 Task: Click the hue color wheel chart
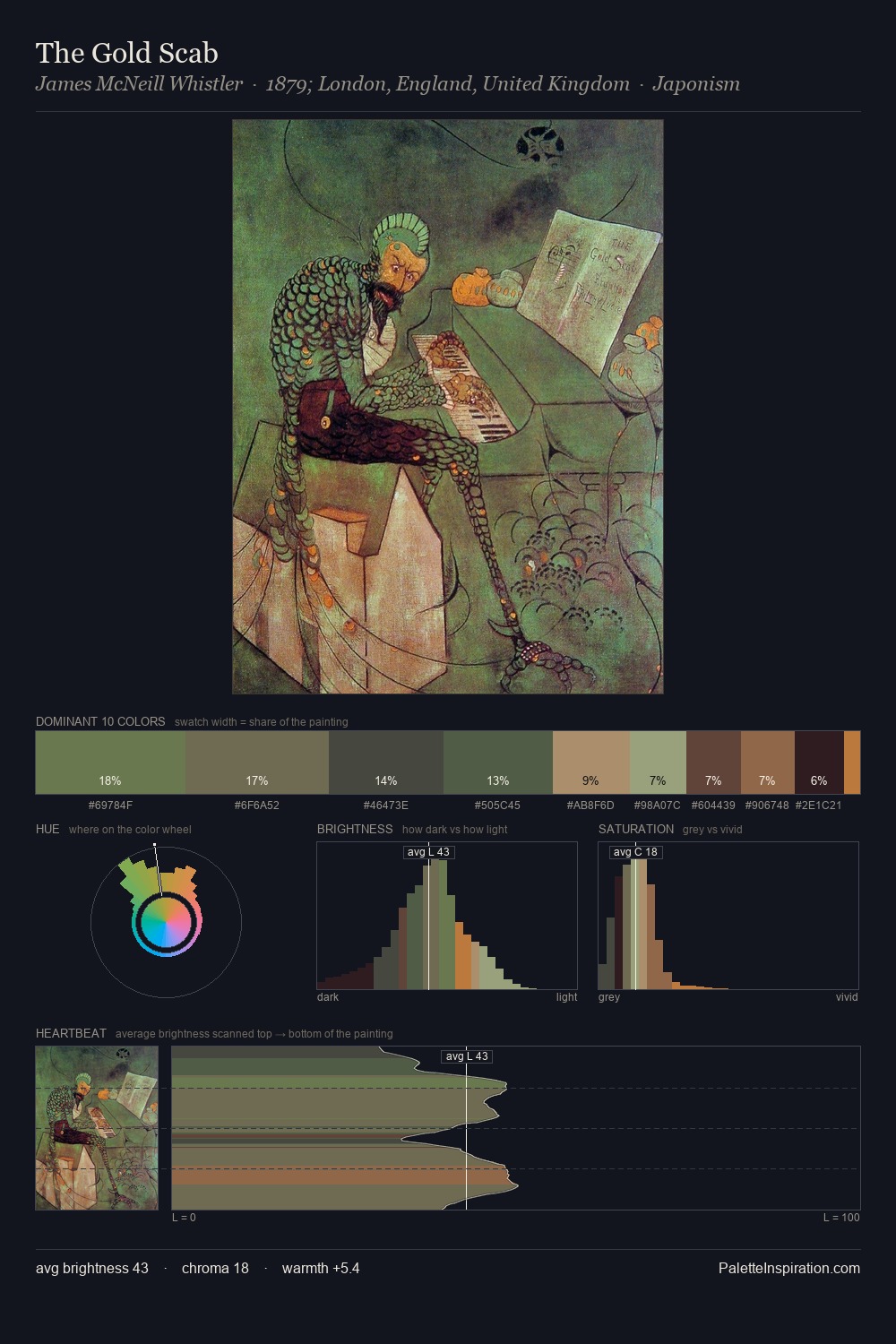166,921
